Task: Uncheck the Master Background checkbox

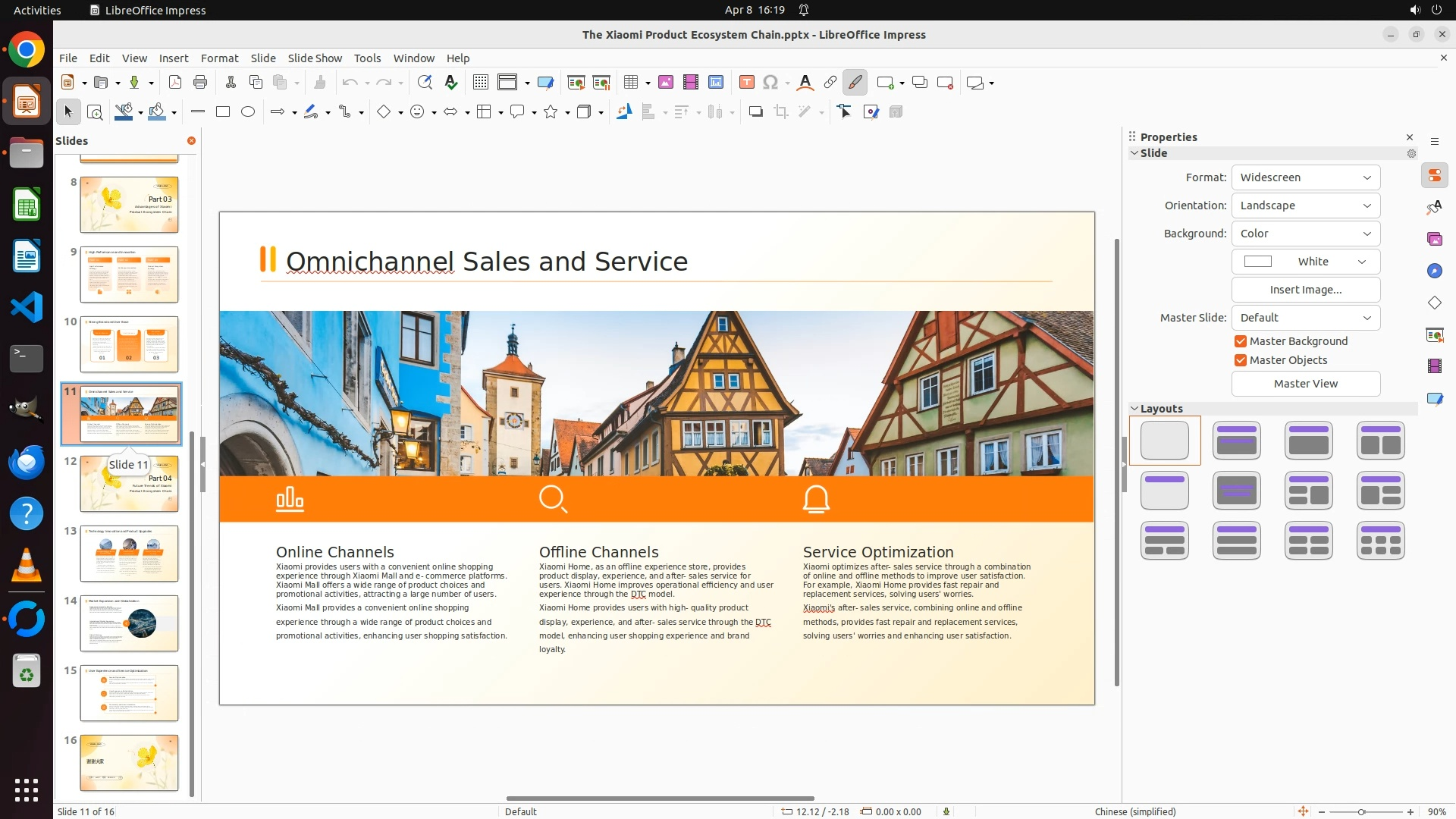Action: pos(1241,341)
